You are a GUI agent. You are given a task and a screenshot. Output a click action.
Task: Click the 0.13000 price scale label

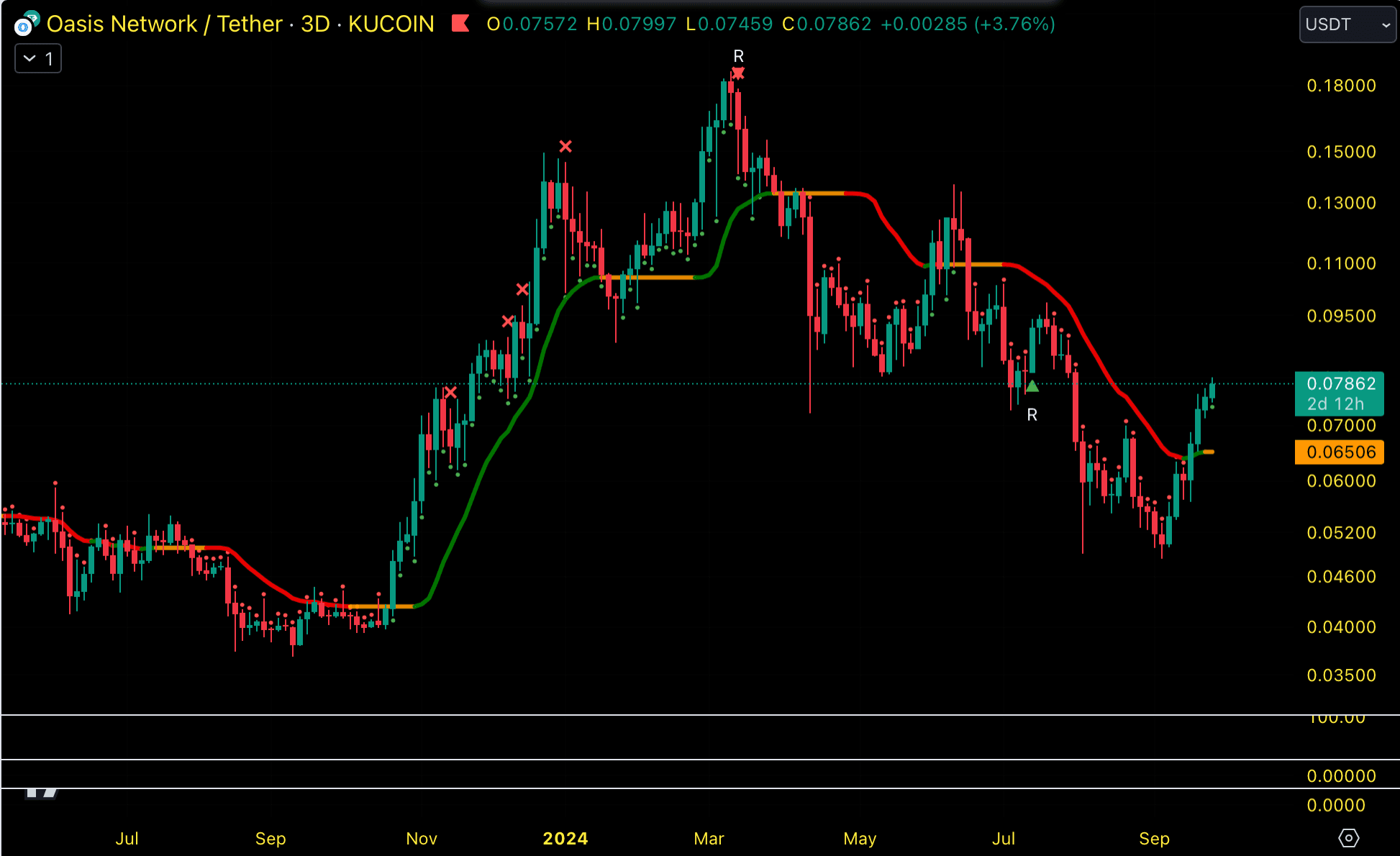[x=1341, y=203]
